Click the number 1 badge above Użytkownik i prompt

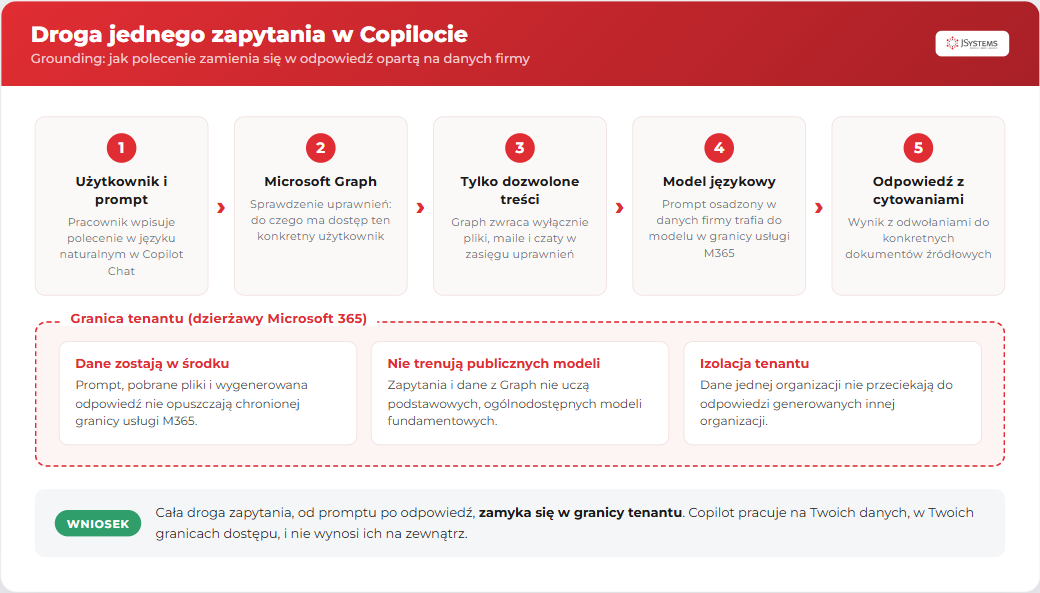click(121, 148)
